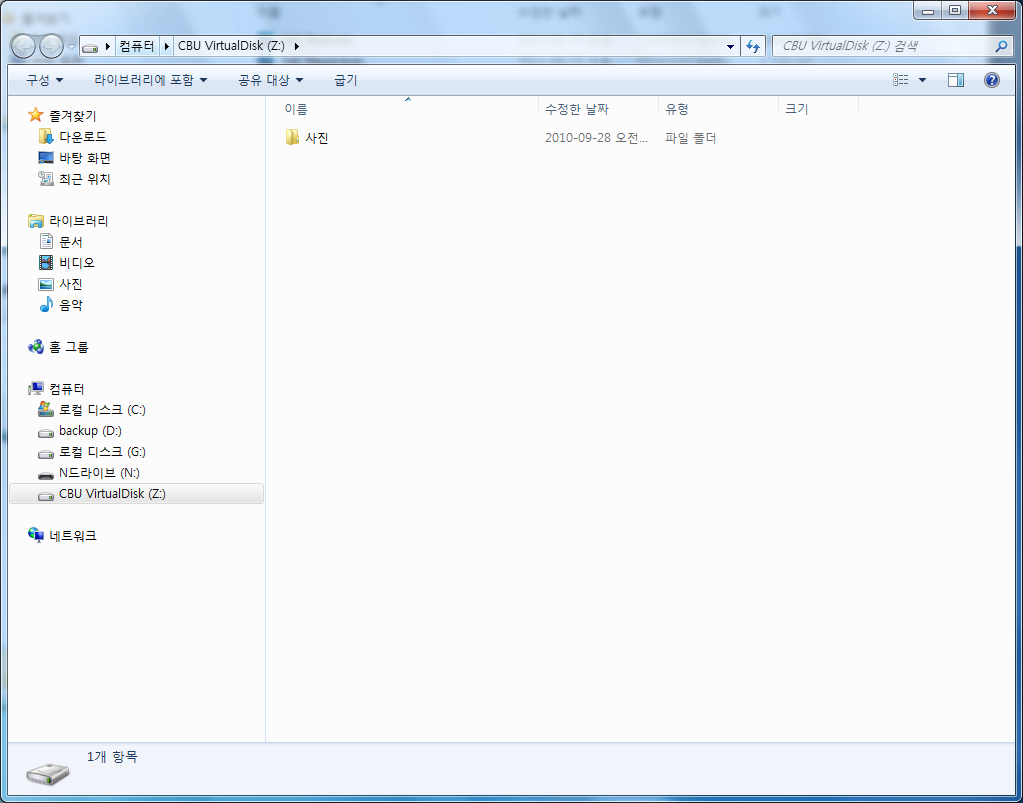Screen dimensions: 1023x803
Task: Click the homegroup icon beside 홈 그룹
Action: pyautogui.click(x=36, y=347)
